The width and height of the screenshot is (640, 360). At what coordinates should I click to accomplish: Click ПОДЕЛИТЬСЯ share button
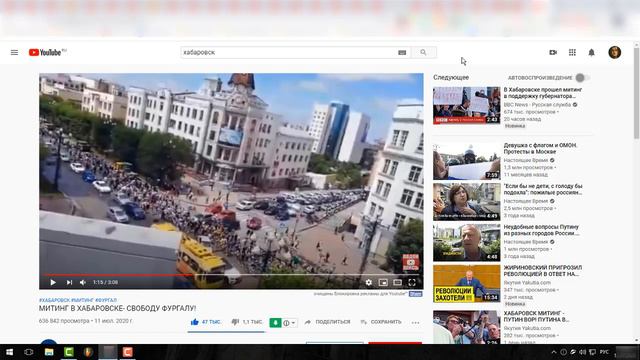[x=327, y=322]
